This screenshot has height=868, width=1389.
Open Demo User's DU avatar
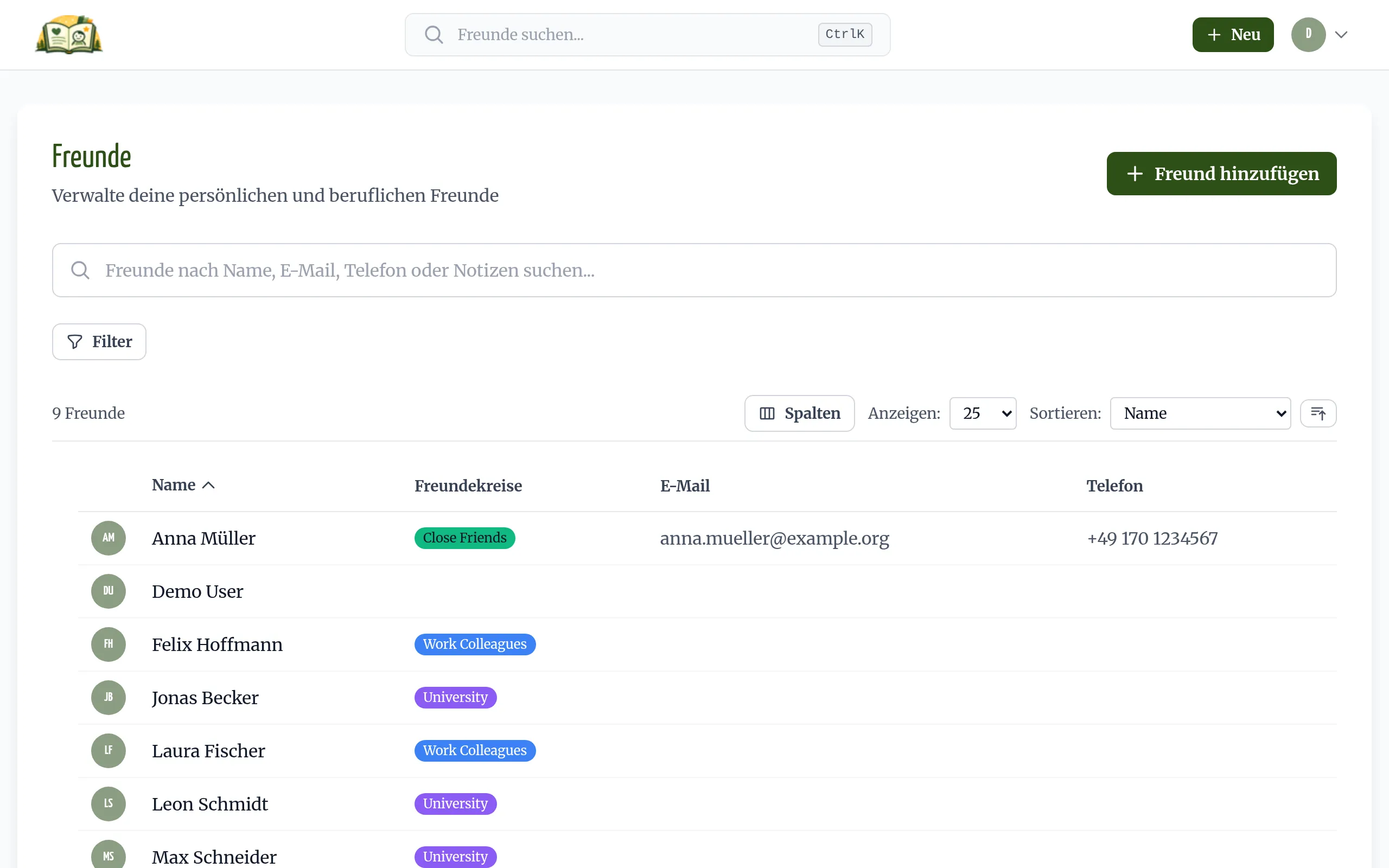point(109,591)
